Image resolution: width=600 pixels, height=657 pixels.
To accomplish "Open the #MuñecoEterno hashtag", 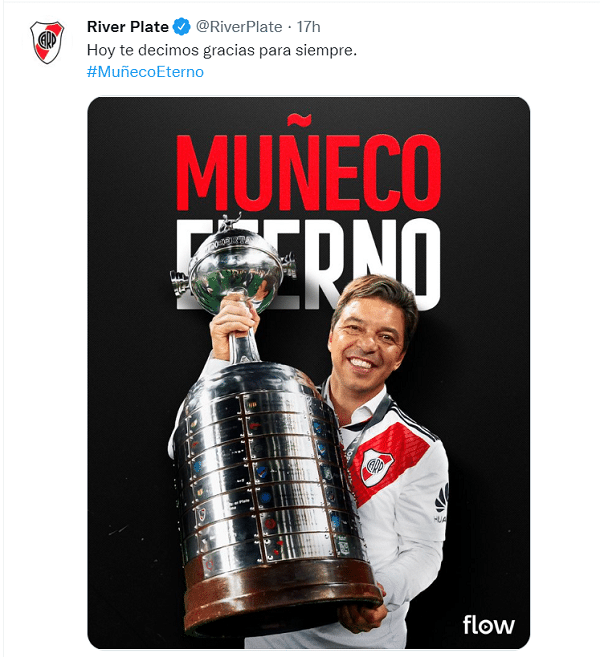I will (145, 72).
